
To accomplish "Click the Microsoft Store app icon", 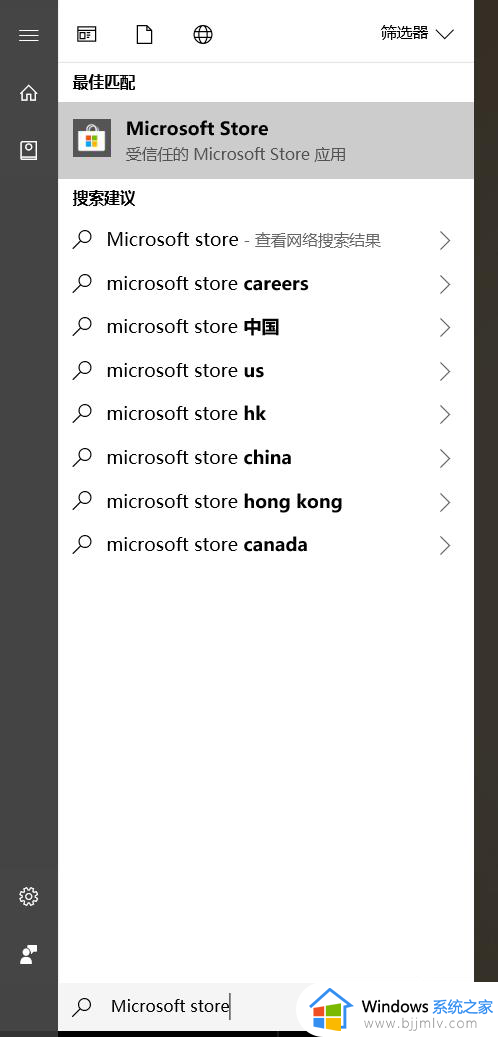I will (x=92, y=138).
